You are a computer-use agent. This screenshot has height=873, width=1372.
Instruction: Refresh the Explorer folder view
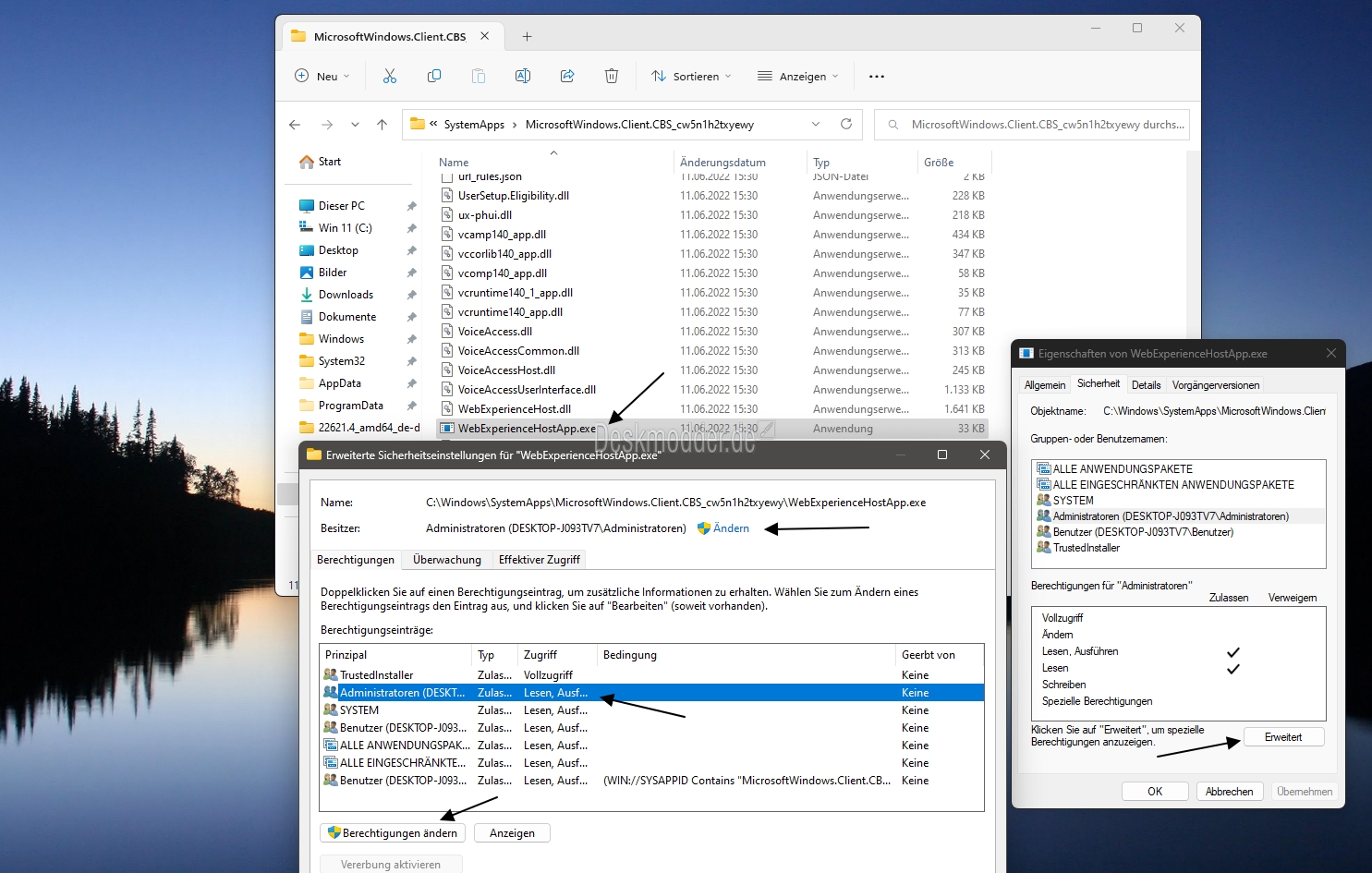click(845, 124)
